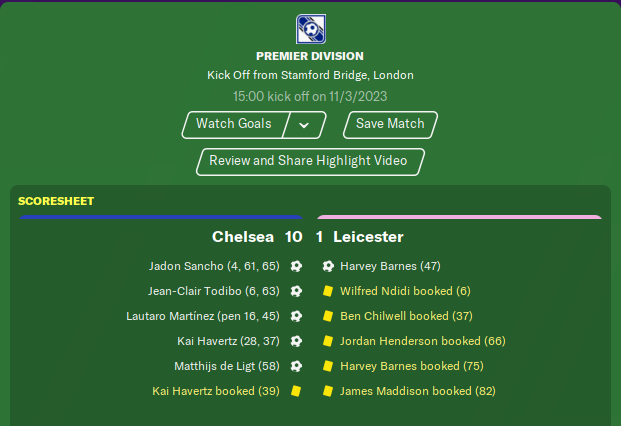Click goal icon beside Jadon Sancho
Image resolution: width=621 pixels, height=426 pixels.
[296, 266]
